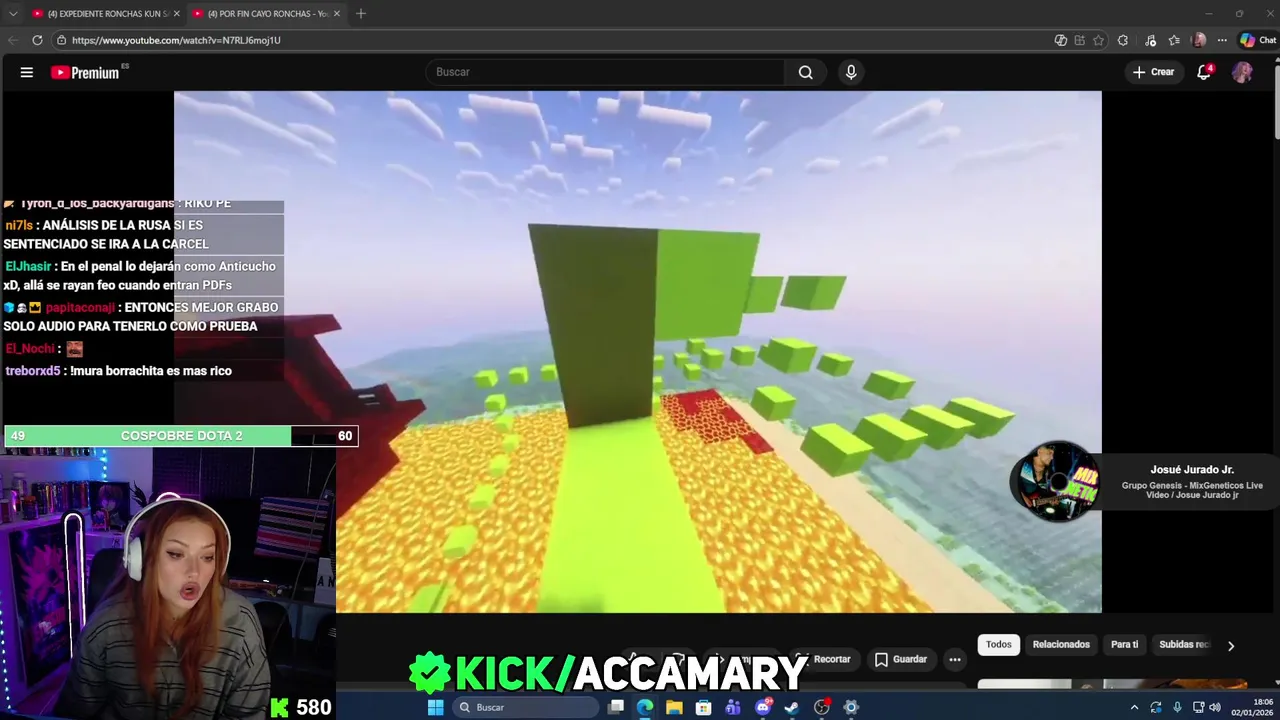Image resolution: width=1280 pixels, height=720 pixels.
Task: Click Josué Jurado Jr. channel name
Action: tap(1192, 469)
